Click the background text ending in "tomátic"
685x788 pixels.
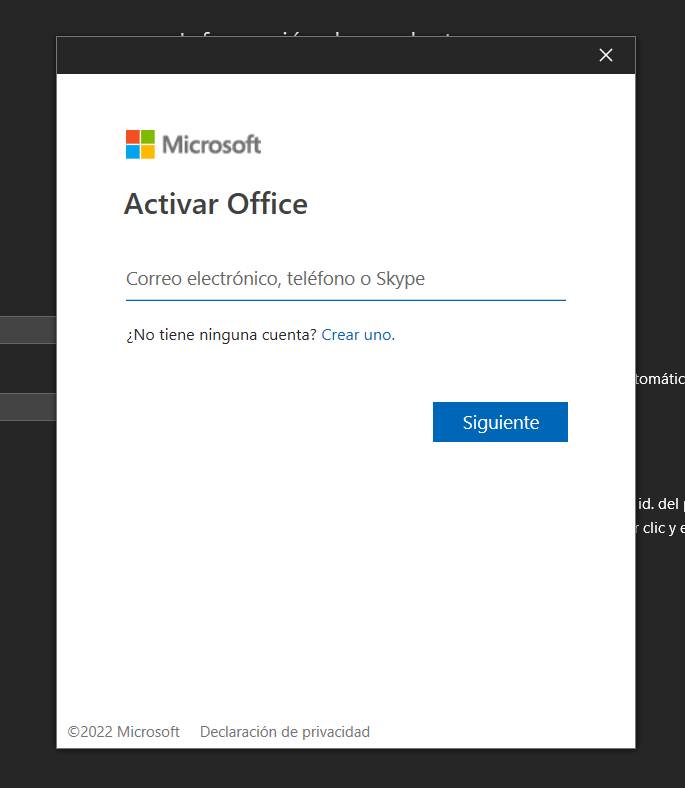[660, 379]
